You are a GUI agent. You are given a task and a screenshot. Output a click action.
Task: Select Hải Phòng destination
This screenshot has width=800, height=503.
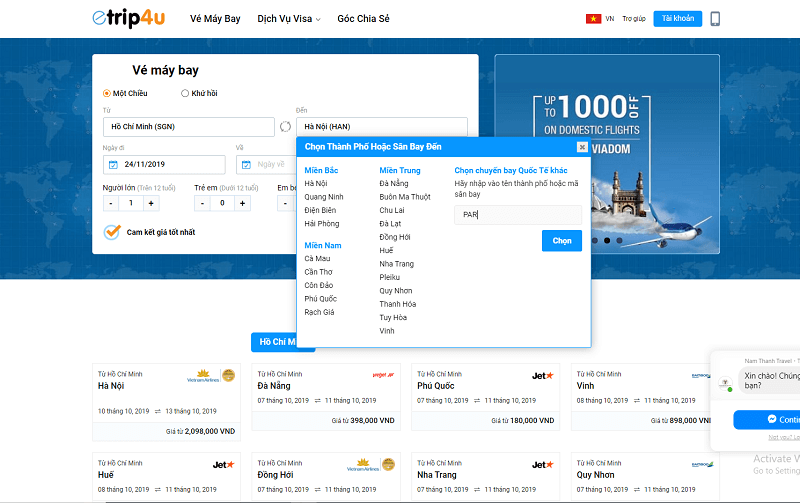click(x=322, y=223)
